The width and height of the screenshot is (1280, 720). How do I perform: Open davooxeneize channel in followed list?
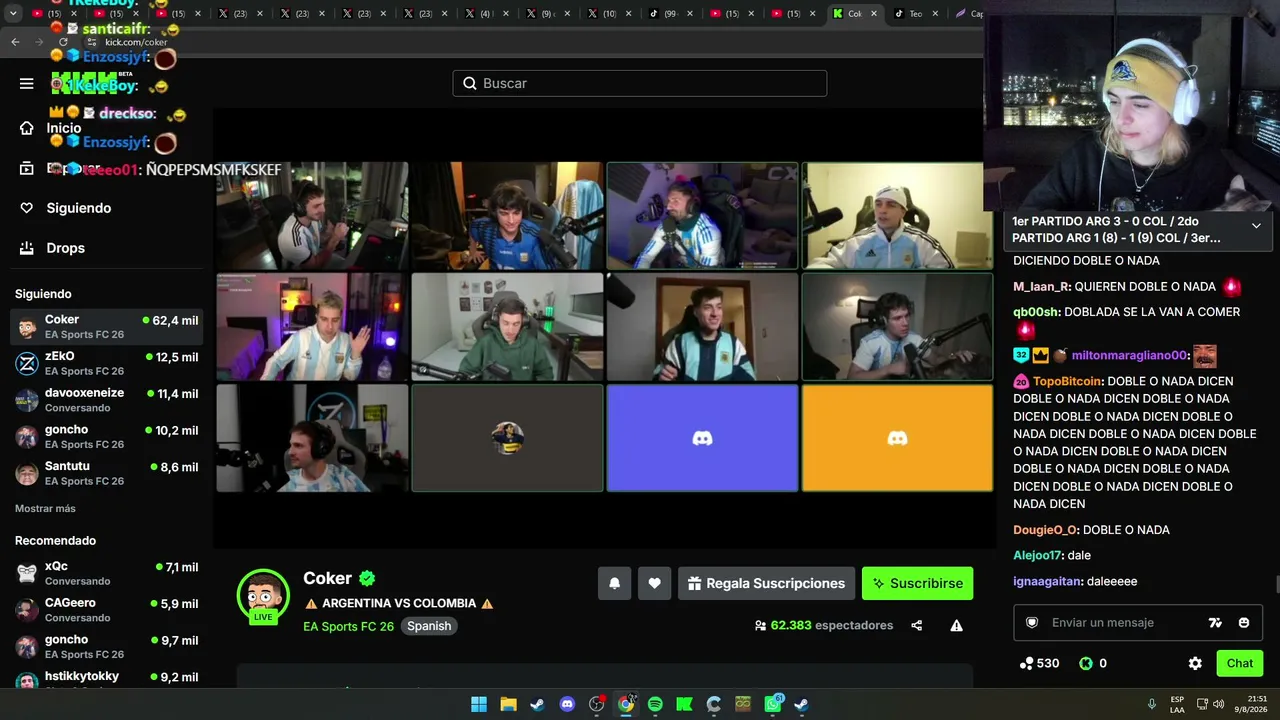pos(106,400)
